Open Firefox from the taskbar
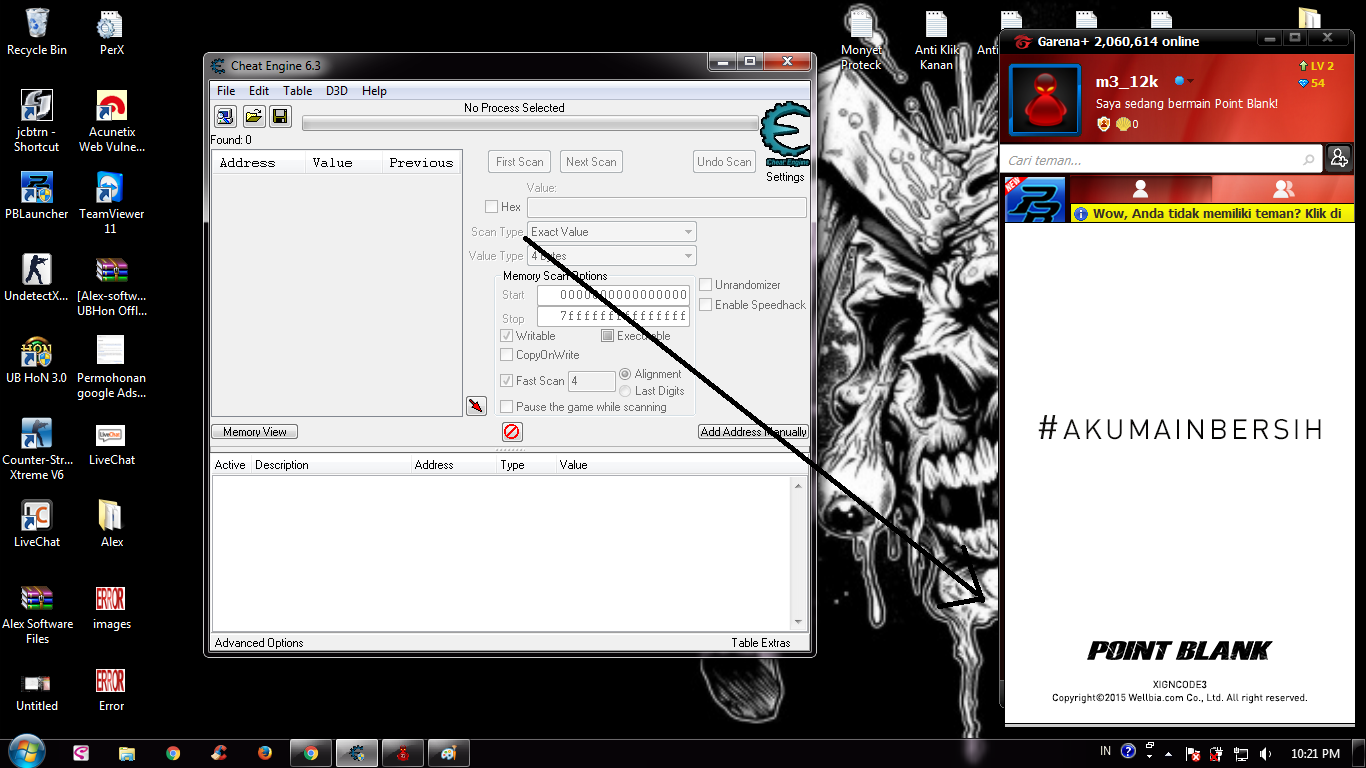The image size is (1366, 768). click(264, 753)
